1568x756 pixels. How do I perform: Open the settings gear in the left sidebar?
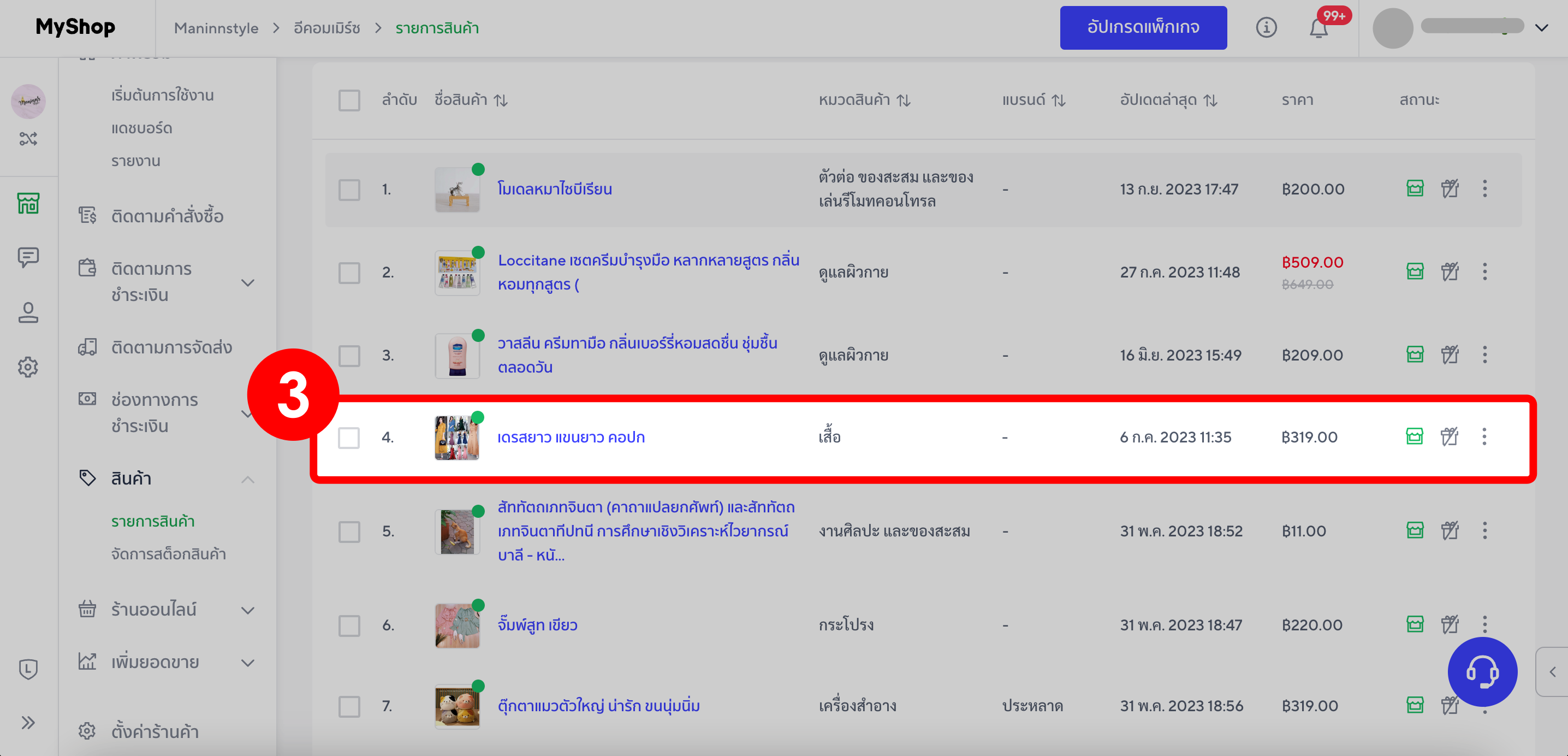(28, 367)
